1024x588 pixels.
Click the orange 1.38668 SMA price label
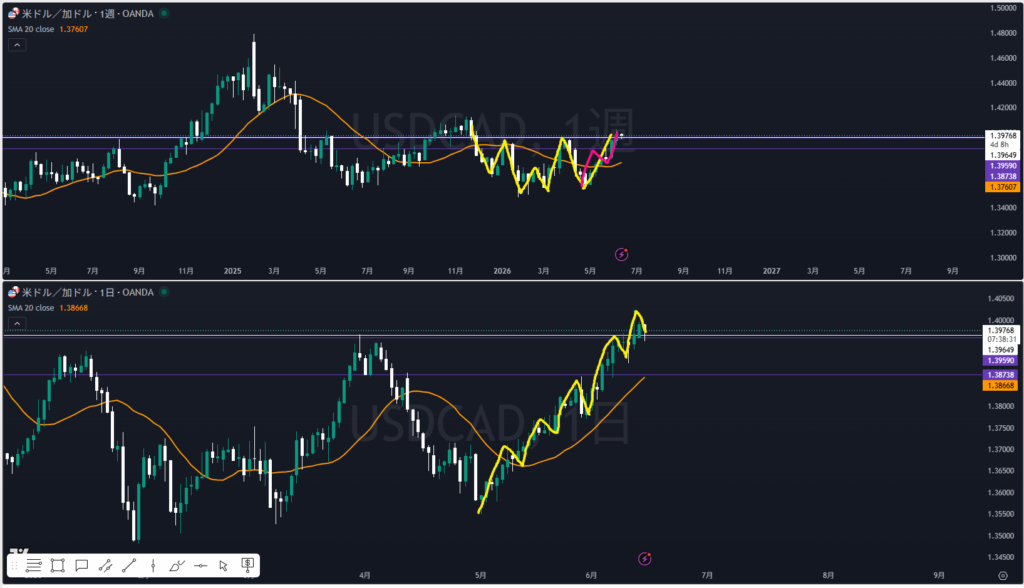[x=1000, y=385]
